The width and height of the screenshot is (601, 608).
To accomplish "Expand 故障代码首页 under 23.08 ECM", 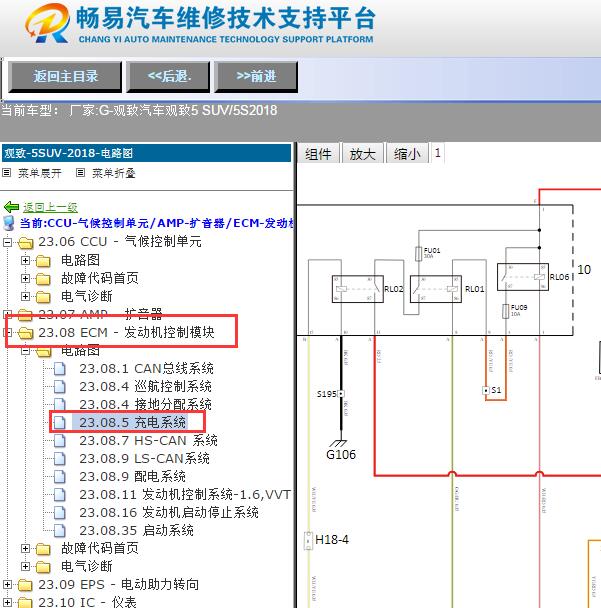I will tap(26, 548).
